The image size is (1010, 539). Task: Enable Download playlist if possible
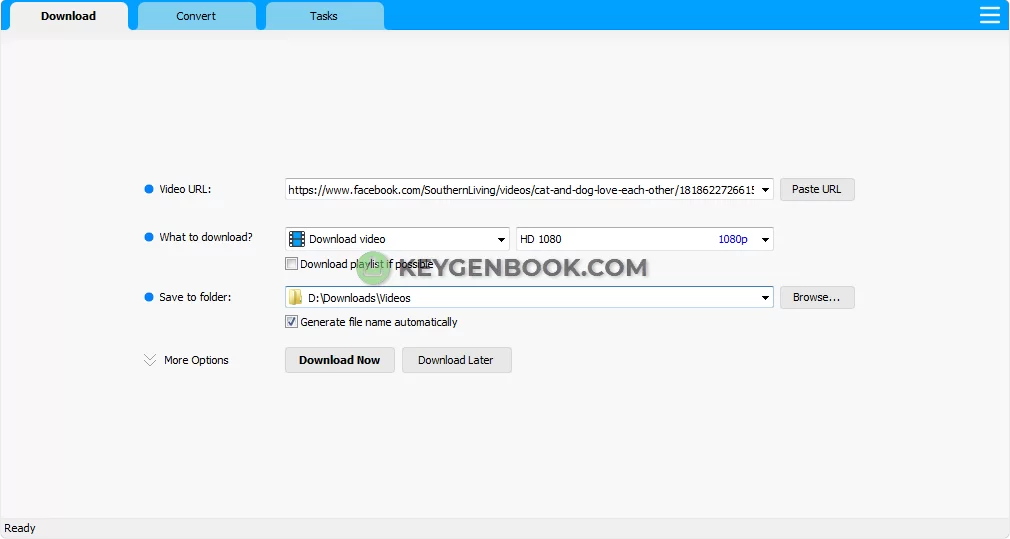click(292, 264)
